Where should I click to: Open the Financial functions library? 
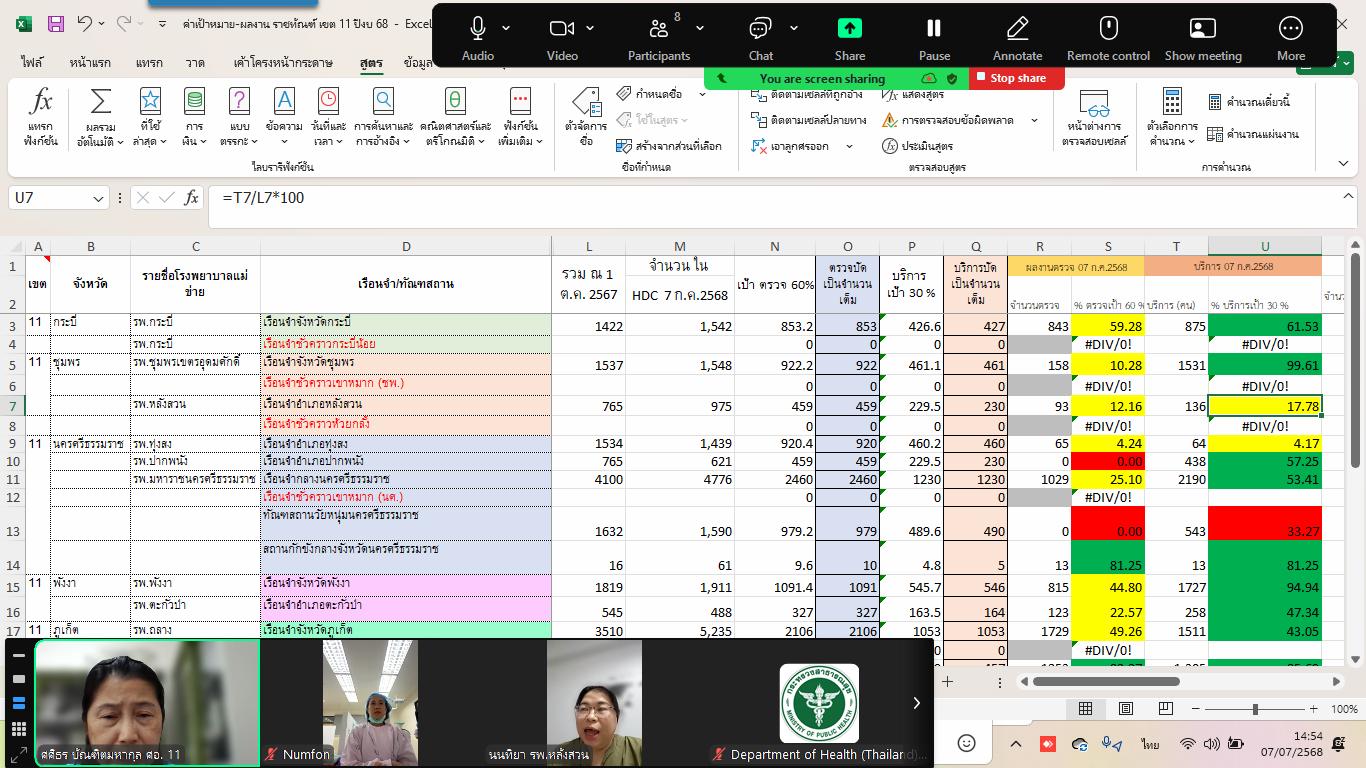click(x=194, y=117)
